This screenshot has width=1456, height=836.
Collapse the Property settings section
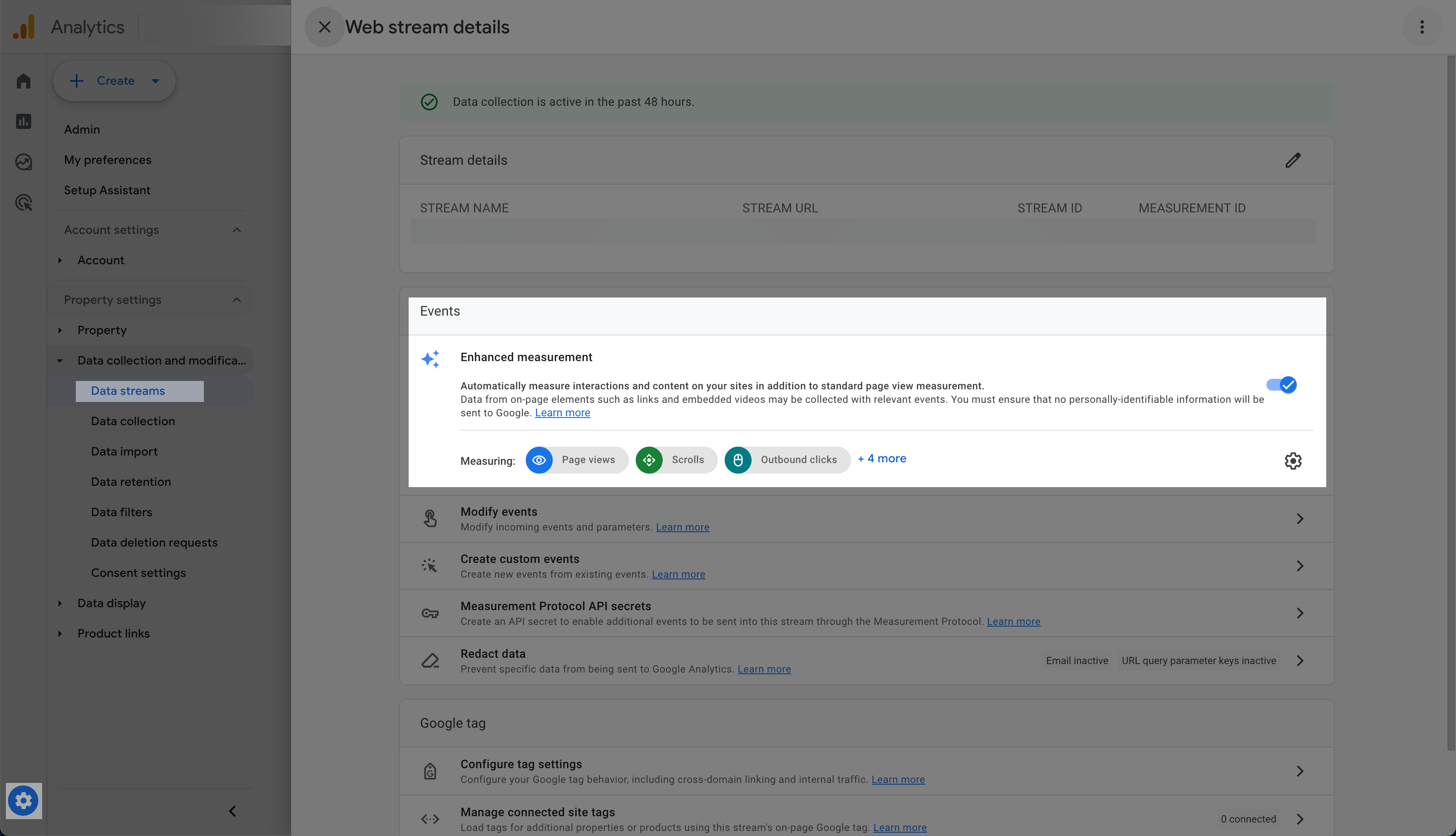(236, 299)
